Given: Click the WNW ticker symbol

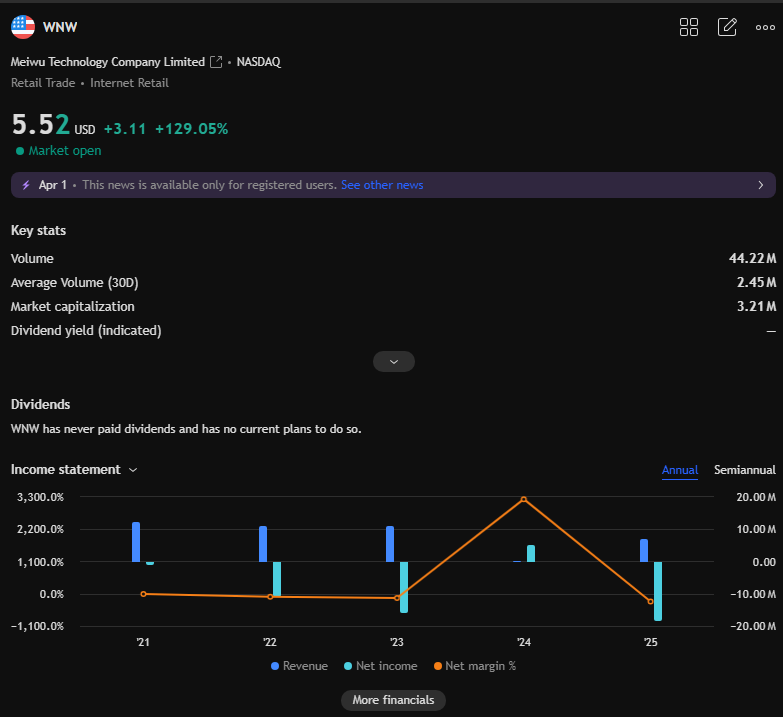Looking at the screenshot, I should tap(60, 27).
